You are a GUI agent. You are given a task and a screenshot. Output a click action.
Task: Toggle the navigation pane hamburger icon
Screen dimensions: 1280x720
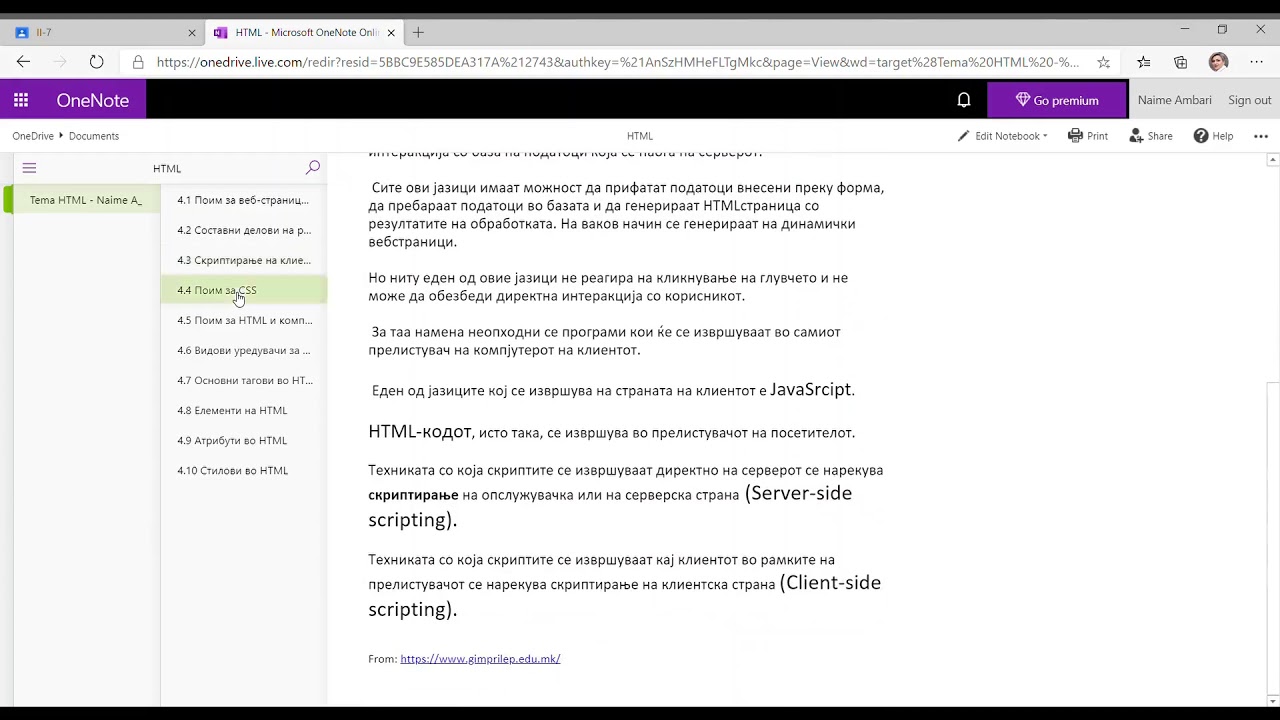[x=29, y=168]
